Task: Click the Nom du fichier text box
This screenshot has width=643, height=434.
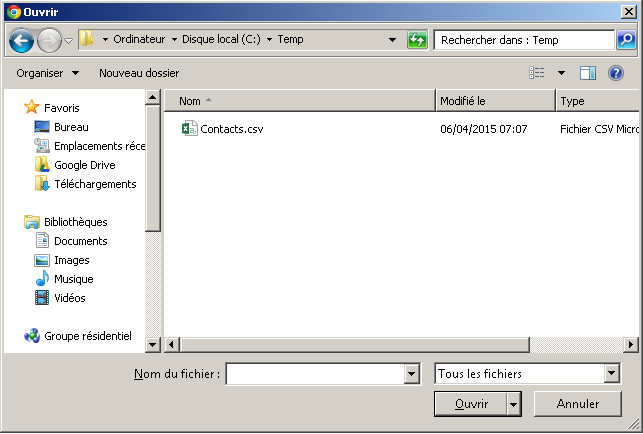Action: tap(315, 374)
